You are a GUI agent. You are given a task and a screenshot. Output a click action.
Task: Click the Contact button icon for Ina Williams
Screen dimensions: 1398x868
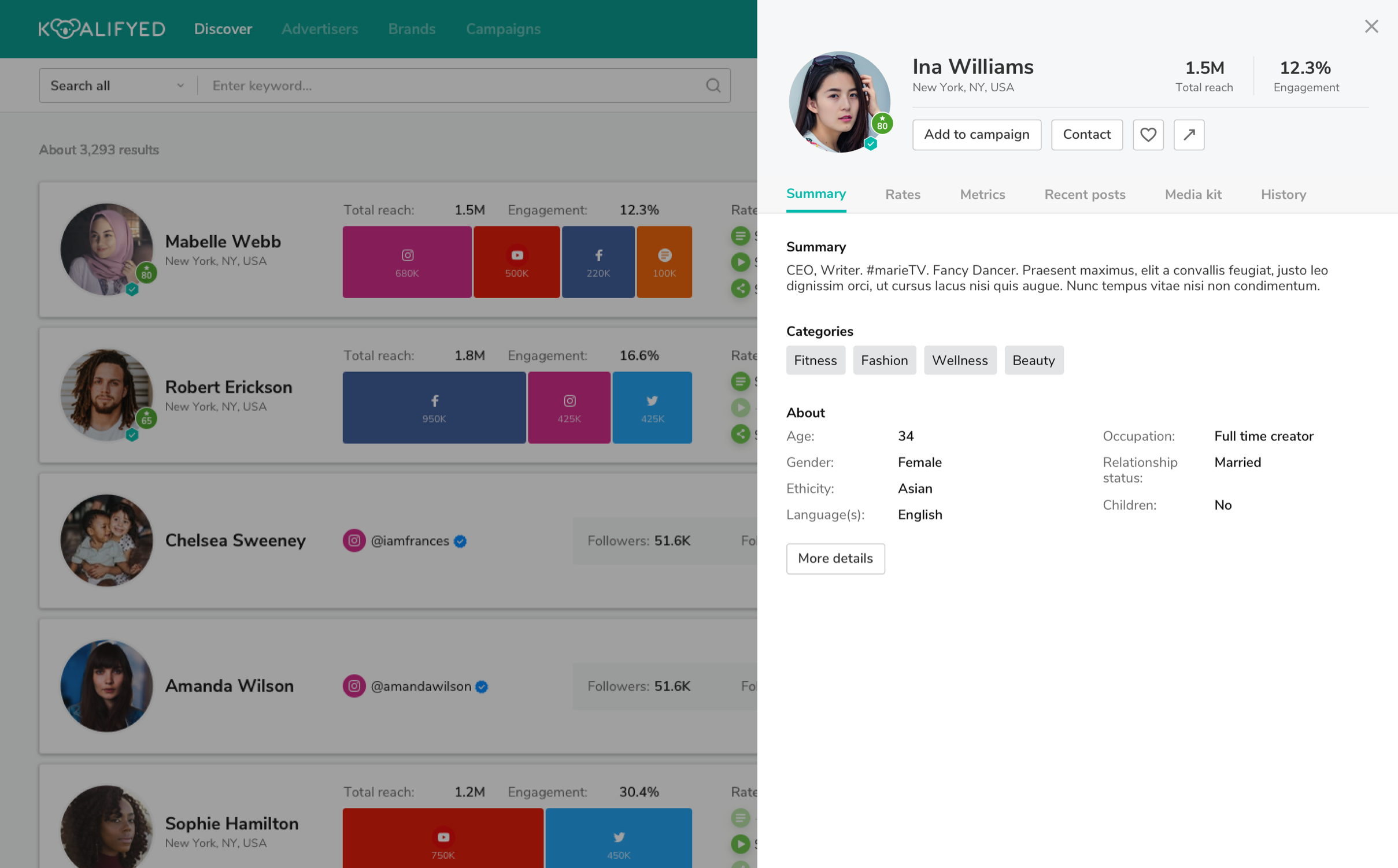click(1086, 134)
